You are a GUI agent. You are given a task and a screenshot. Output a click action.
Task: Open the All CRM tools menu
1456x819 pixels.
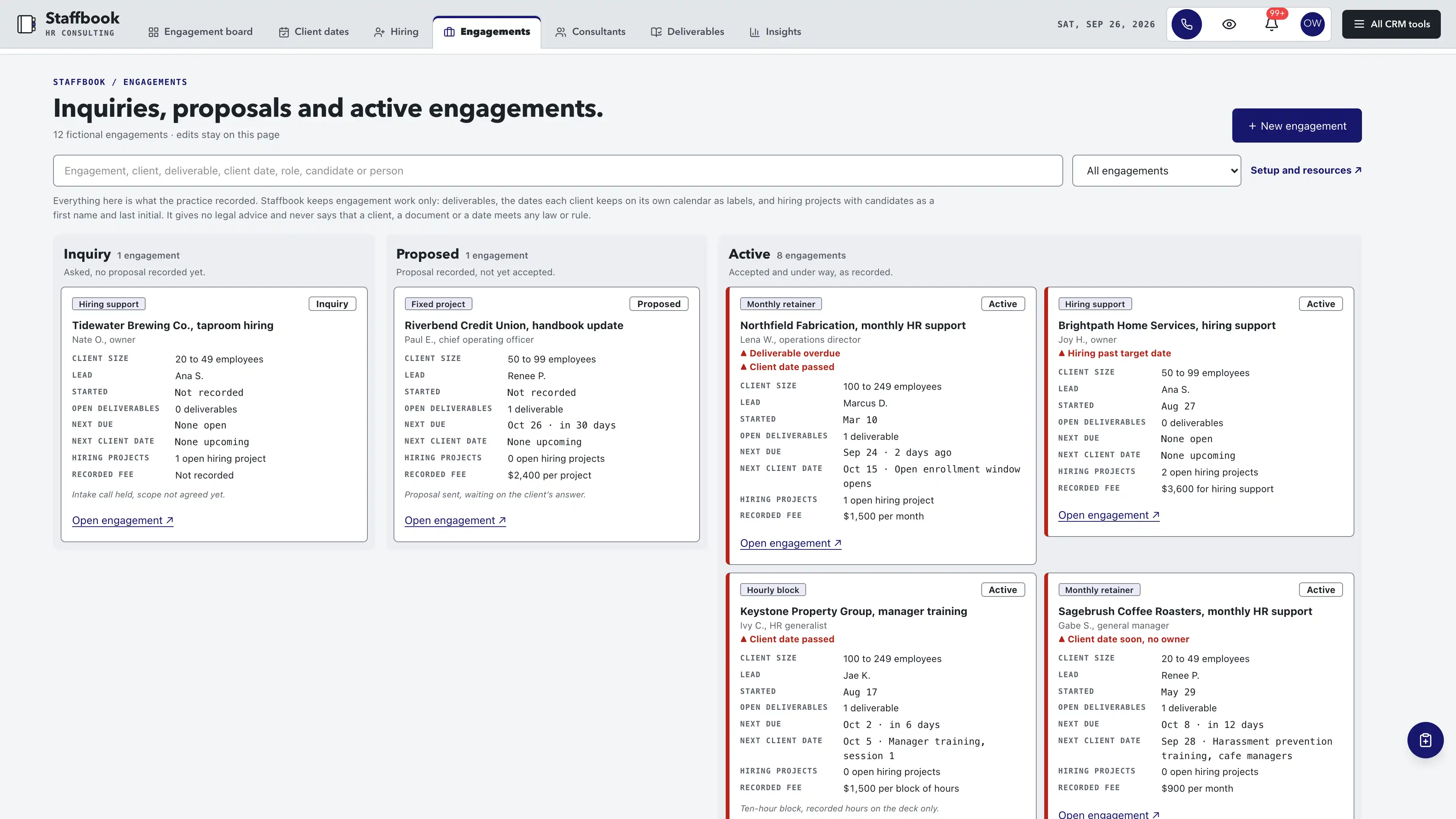click(1391, 24)
